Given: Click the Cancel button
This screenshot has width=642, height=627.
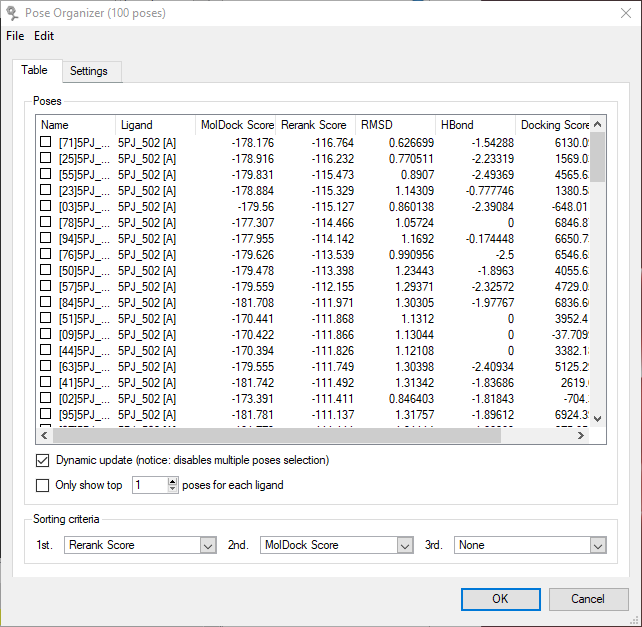Looking at the screenshot, I should [588, 599].
